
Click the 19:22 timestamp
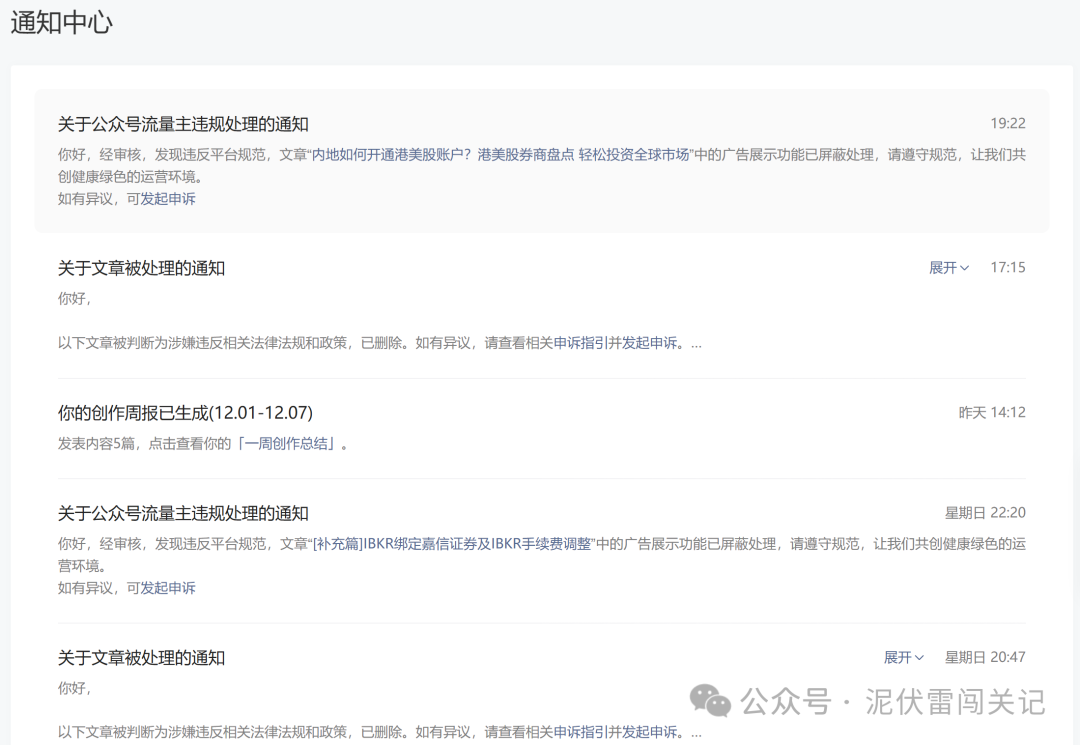pyautogui.click(x=1010, y=123)
